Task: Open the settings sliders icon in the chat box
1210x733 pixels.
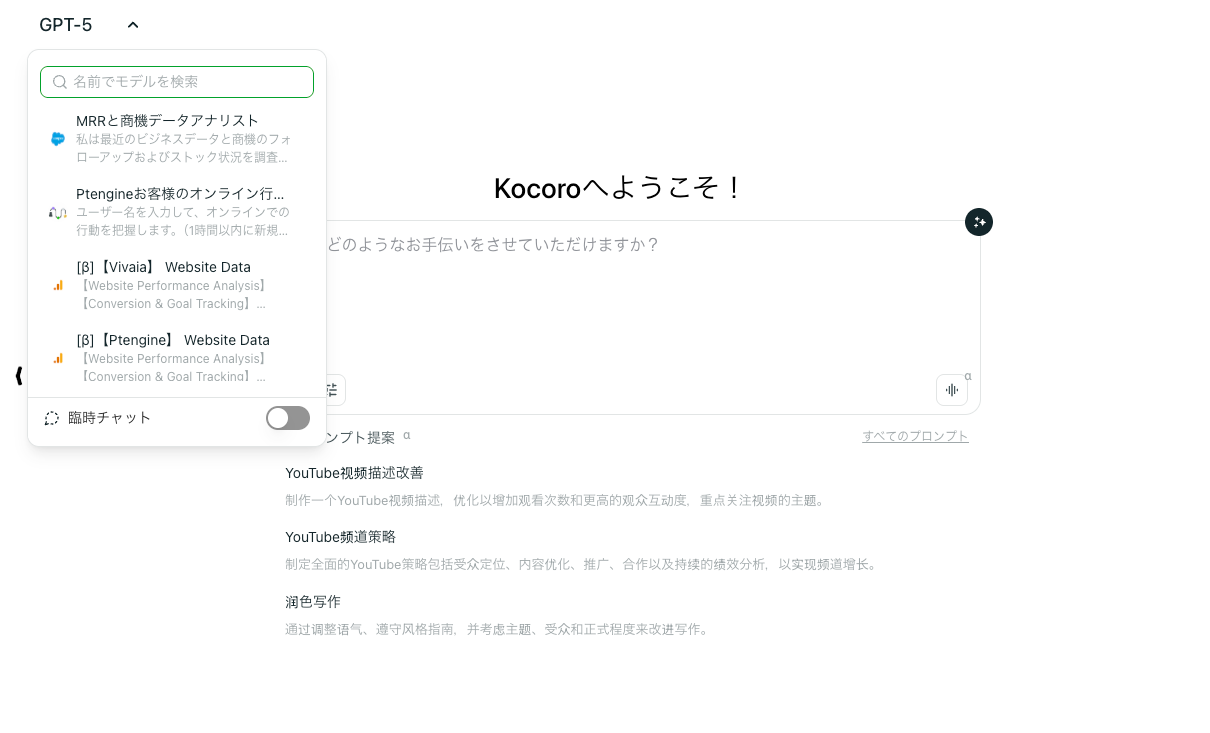Action: (332, 390)
